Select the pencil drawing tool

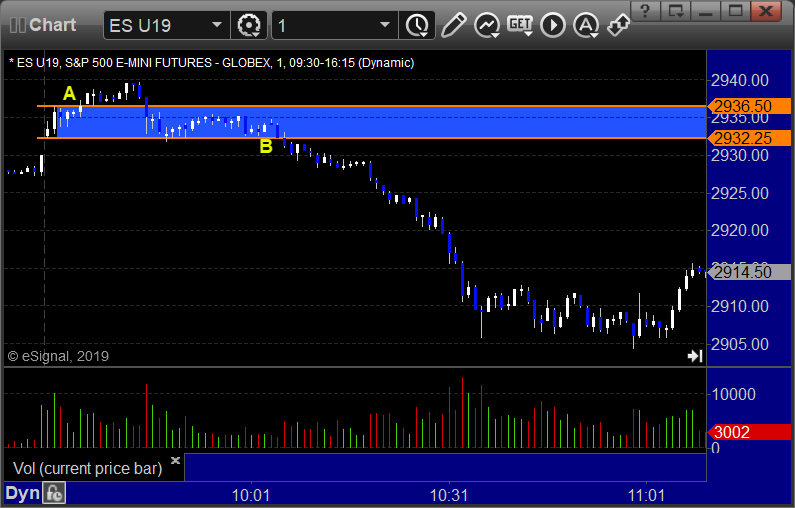tap(453, 25)
